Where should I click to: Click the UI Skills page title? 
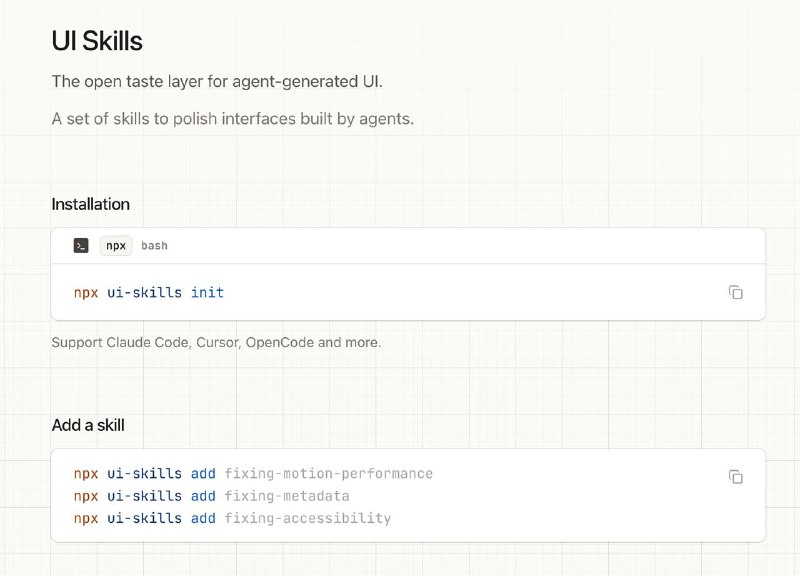tap(97, 41)
